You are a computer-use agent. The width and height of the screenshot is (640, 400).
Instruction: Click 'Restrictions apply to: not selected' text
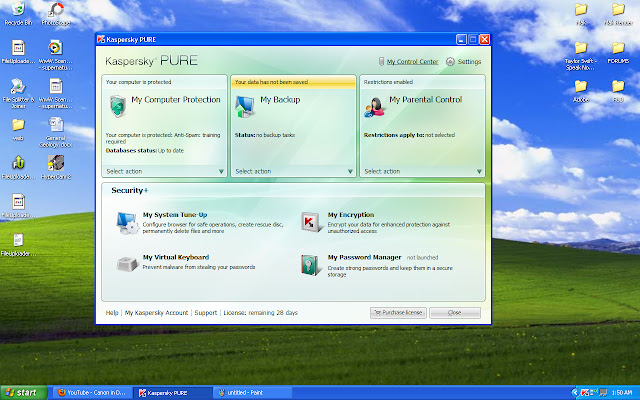409,135
